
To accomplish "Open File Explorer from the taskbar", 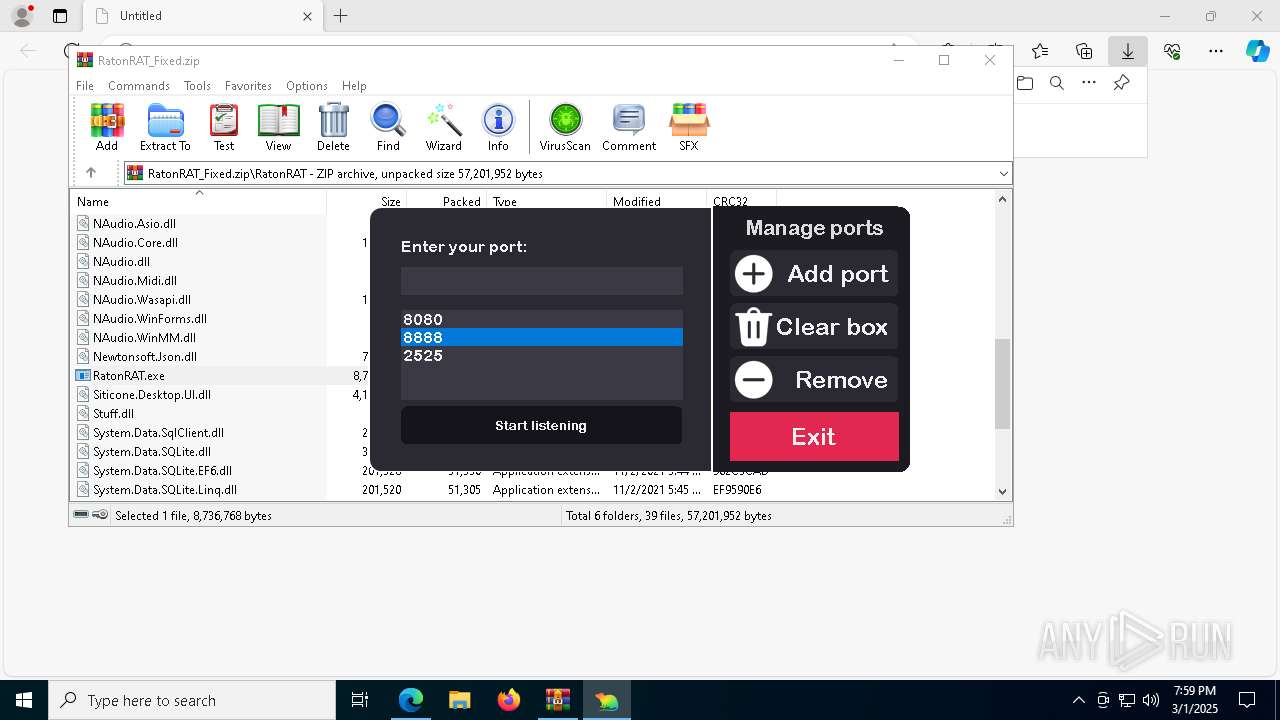I will [460, 700].
